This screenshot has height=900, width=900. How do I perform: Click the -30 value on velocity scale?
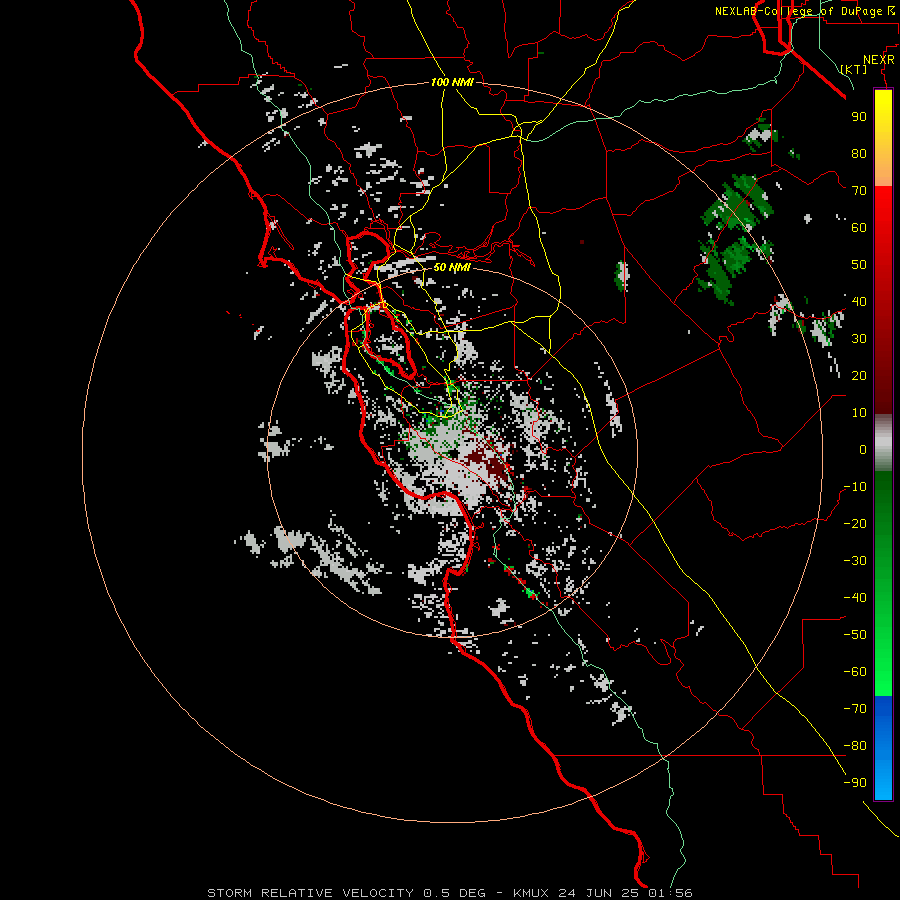[x=855, y=561]
